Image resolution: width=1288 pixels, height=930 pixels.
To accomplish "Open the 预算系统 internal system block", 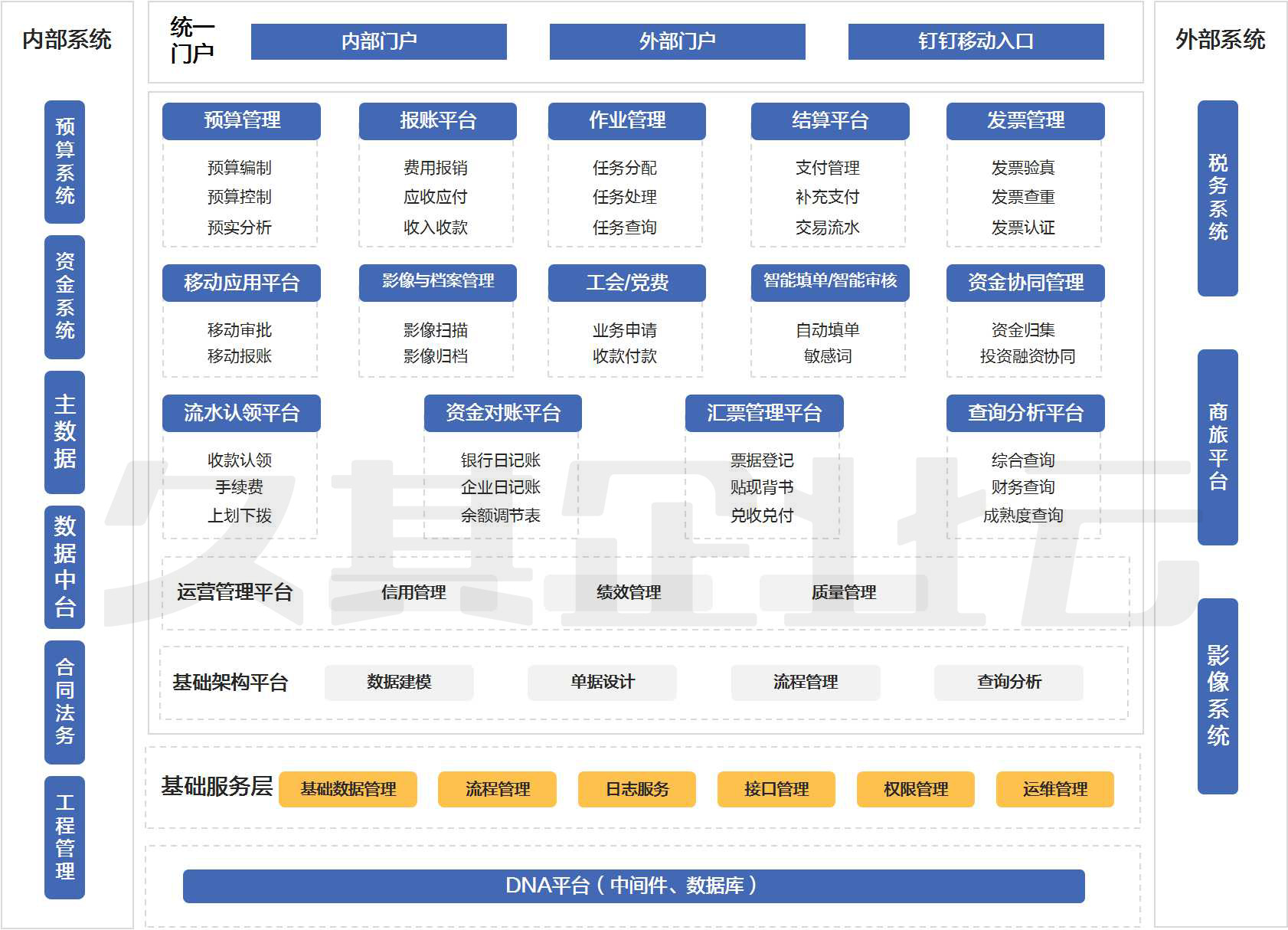I will [65, 162].
